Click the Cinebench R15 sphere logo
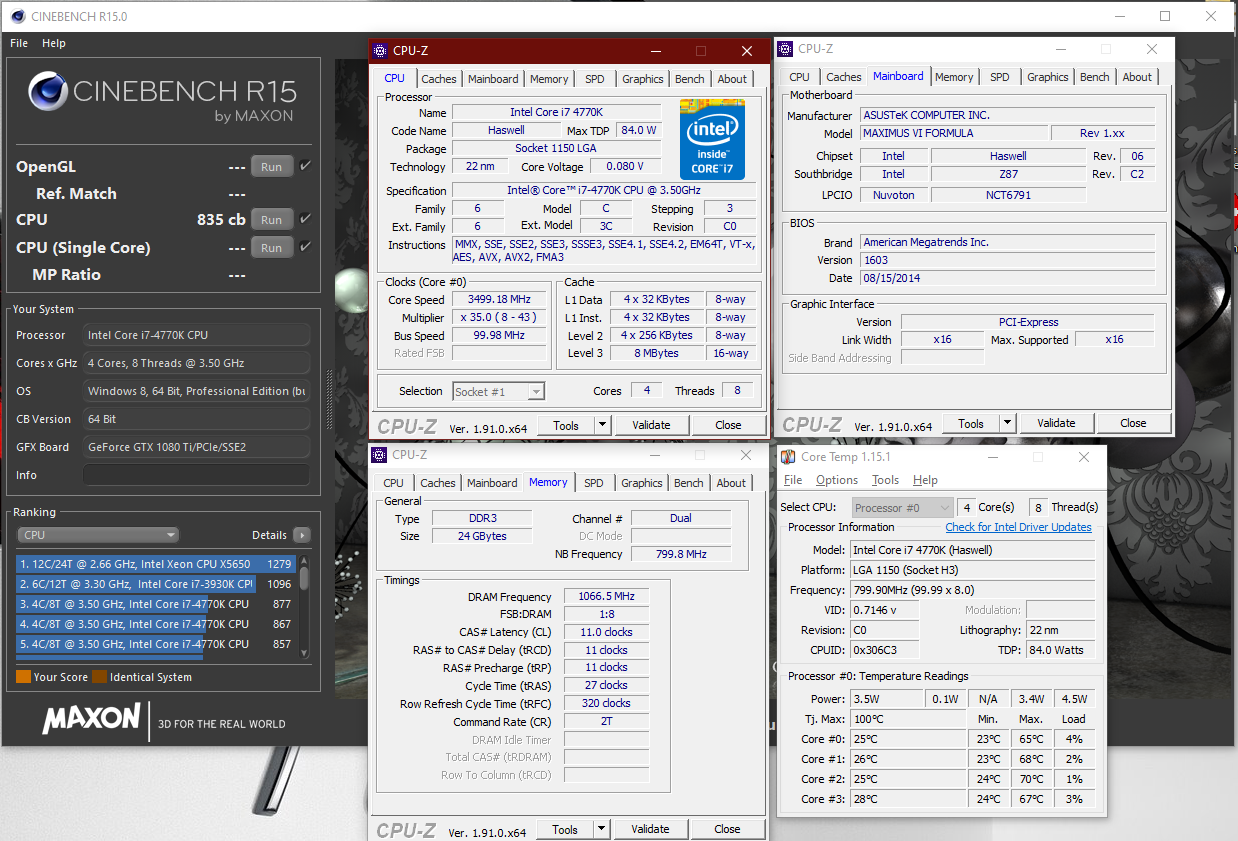 [47, 91]
